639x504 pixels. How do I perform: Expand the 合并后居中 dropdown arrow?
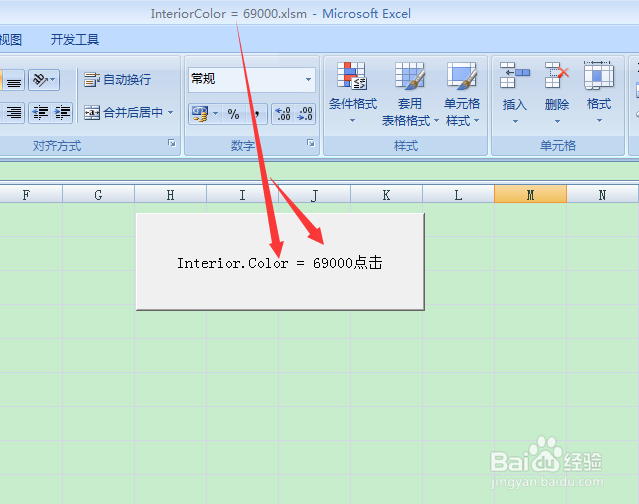[170, 112]
